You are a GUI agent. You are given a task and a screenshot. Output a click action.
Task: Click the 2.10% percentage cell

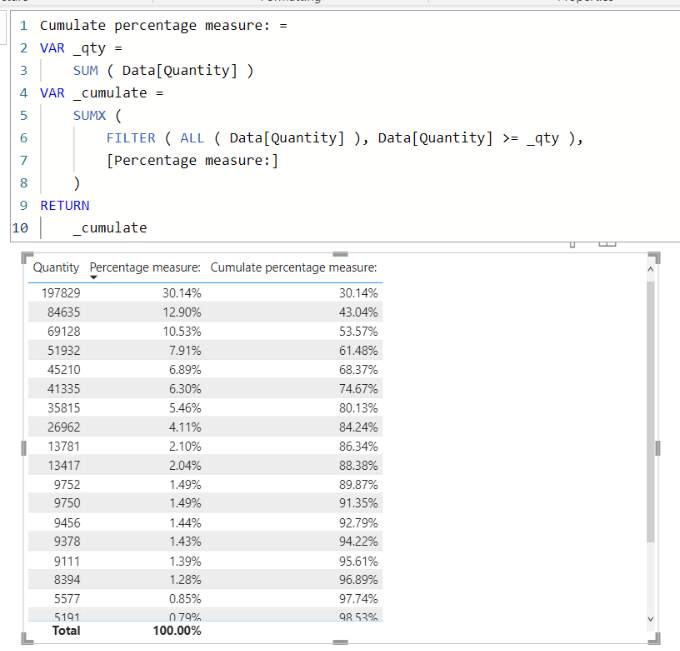[185, 446]
